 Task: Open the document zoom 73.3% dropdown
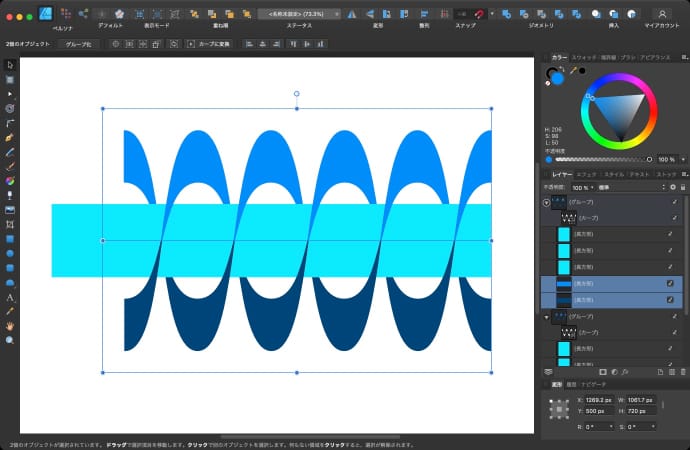click(x=298, y=14)
